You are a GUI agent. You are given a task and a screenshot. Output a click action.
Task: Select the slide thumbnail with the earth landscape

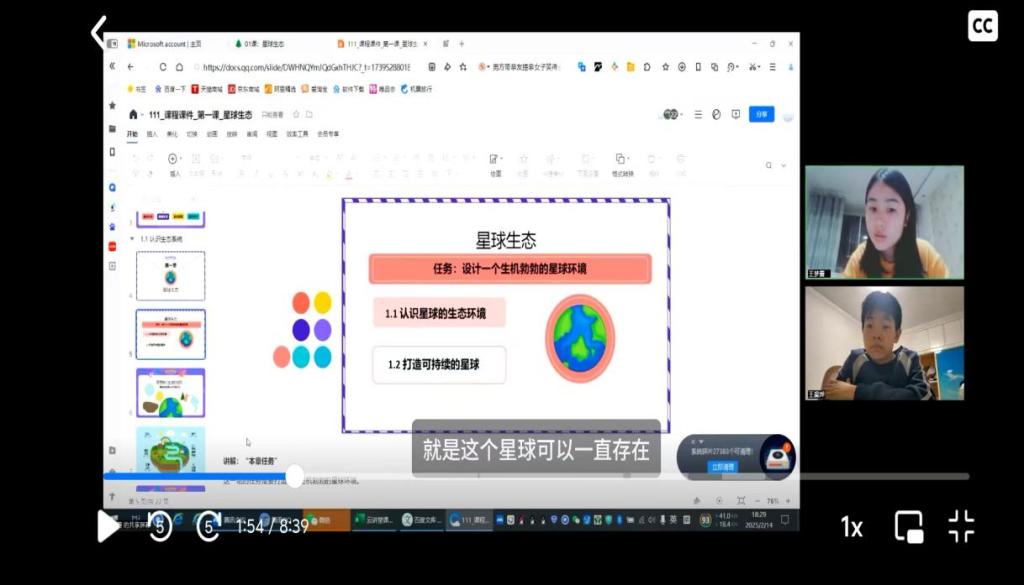170,392
